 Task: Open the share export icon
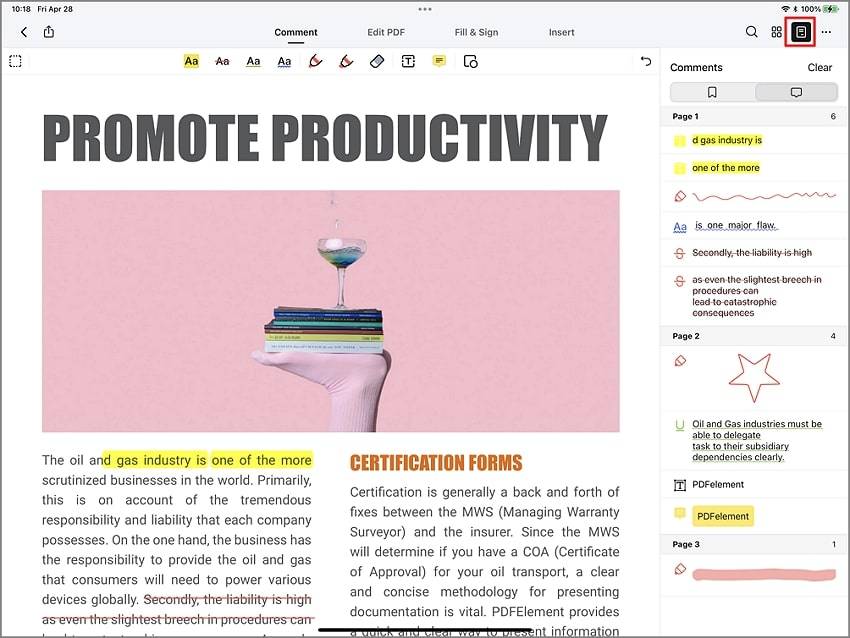click(x=49, y=32)
